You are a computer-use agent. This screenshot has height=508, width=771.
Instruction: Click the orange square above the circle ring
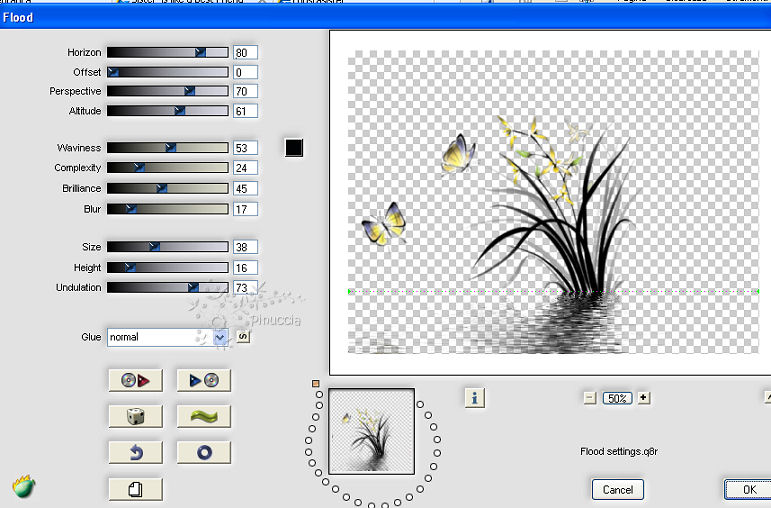point(316,383)
